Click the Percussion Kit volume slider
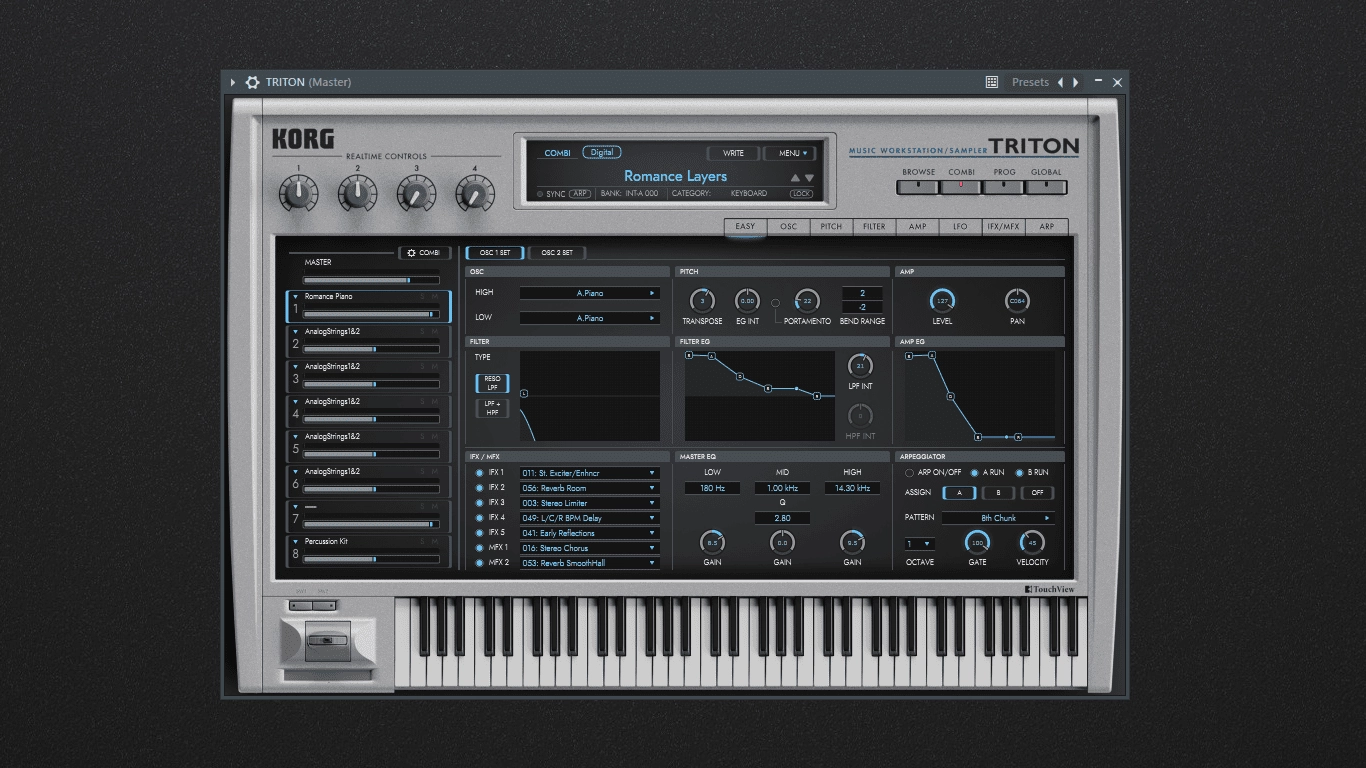 click(371, 559)
